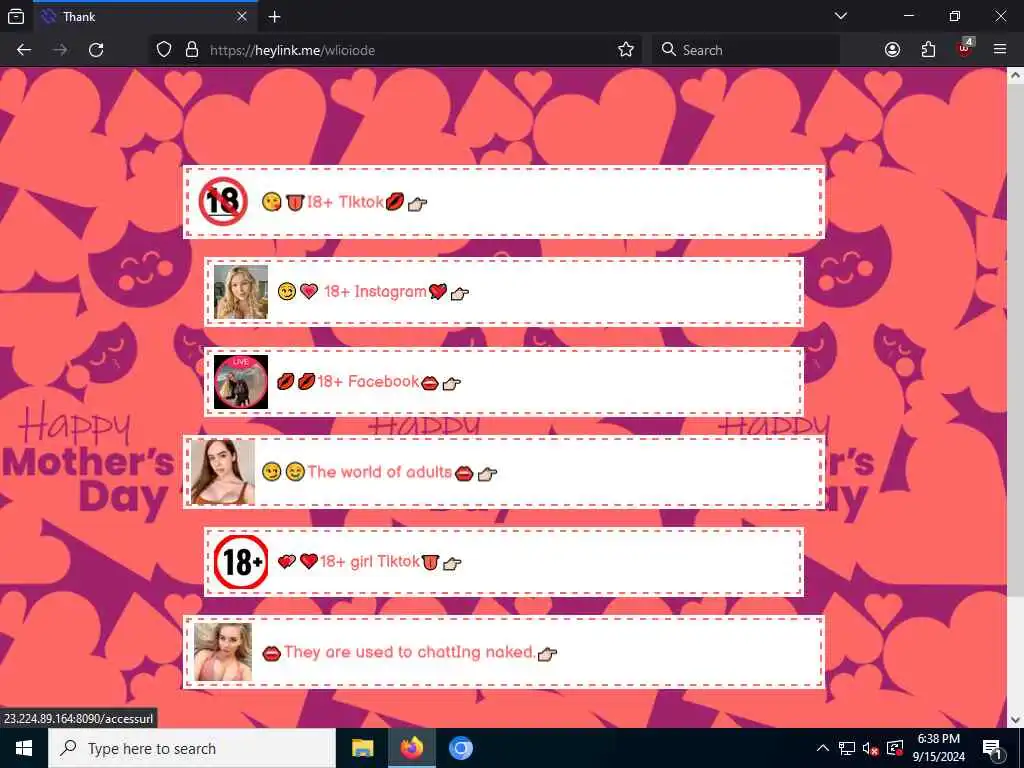Click the network tray icon
Image resolution: width=1024 pixels, height=768 pixels.
(847, 748)
